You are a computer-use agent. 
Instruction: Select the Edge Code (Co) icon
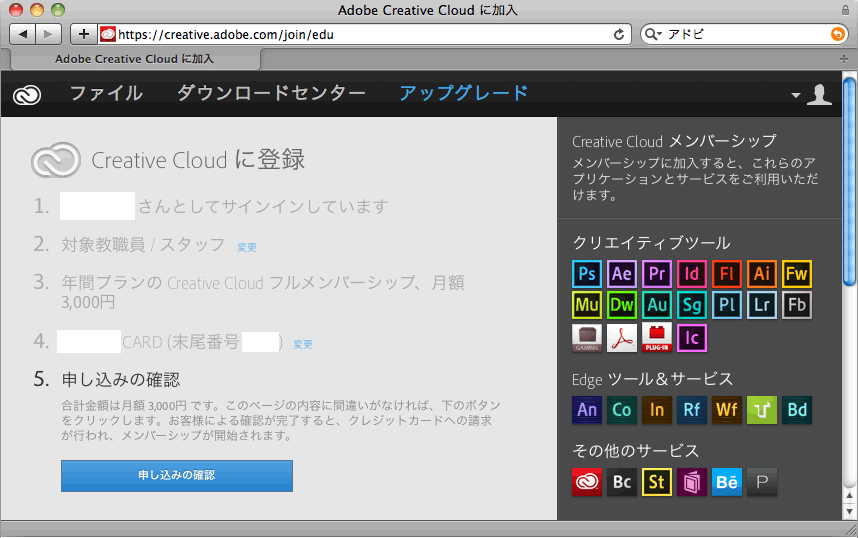pyautogui.click(x=622, y=410)
